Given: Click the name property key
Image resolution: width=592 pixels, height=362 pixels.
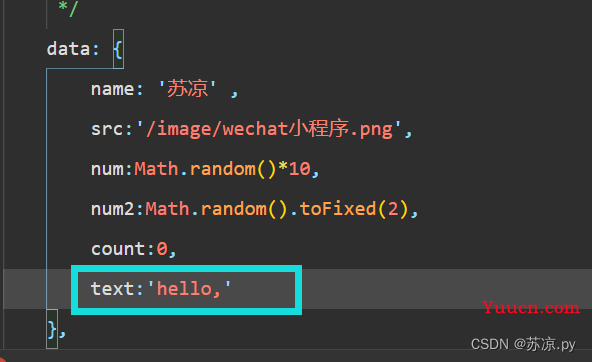Looking at the screenshot, I should 113,89.
